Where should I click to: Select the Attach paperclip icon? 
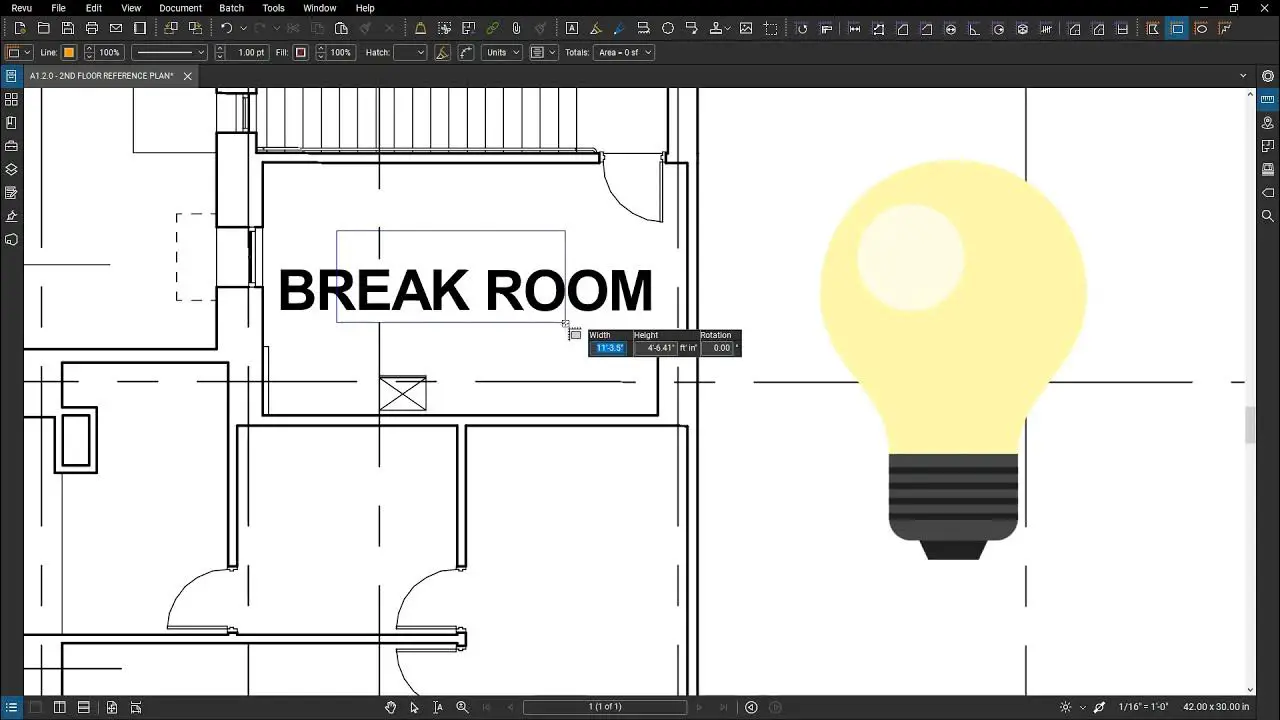(516, 28)
